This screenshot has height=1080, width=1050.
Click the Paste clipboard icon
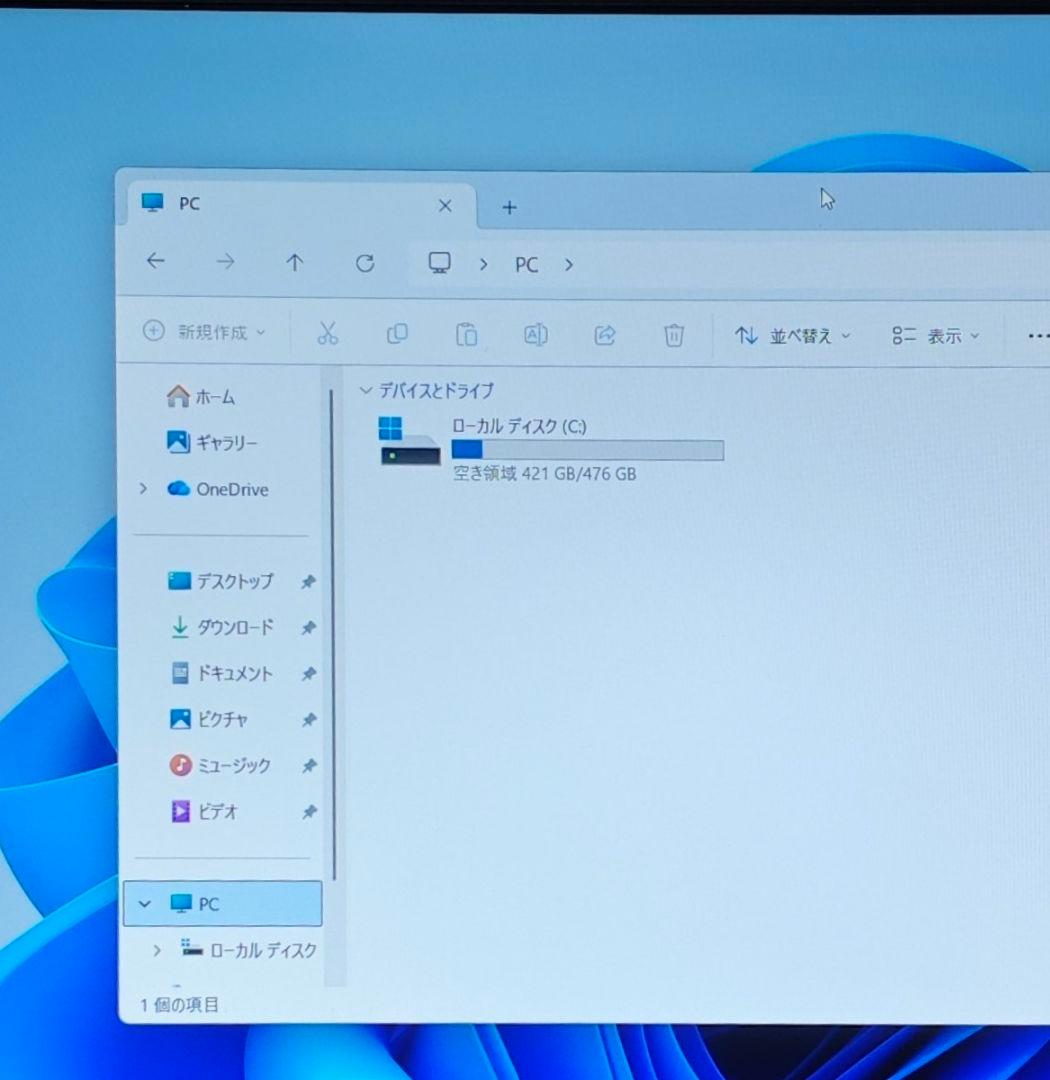(x=466, y=335)
